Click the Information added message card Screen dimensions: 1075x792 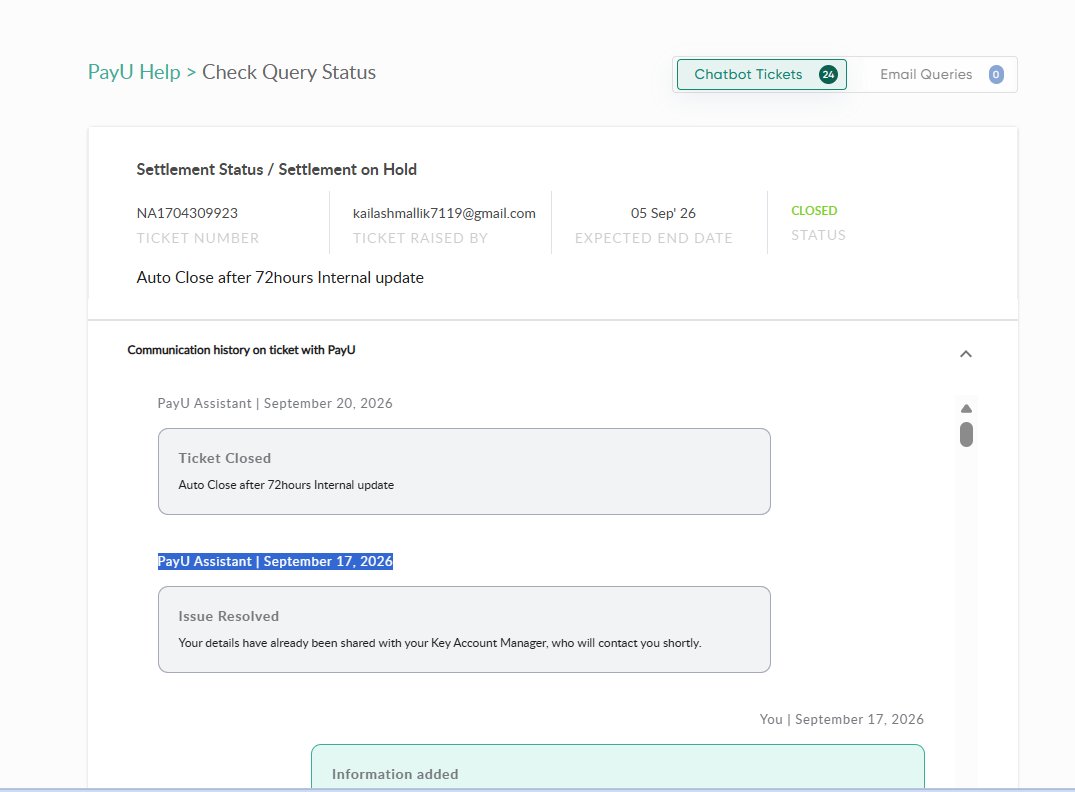coord(618,767)
